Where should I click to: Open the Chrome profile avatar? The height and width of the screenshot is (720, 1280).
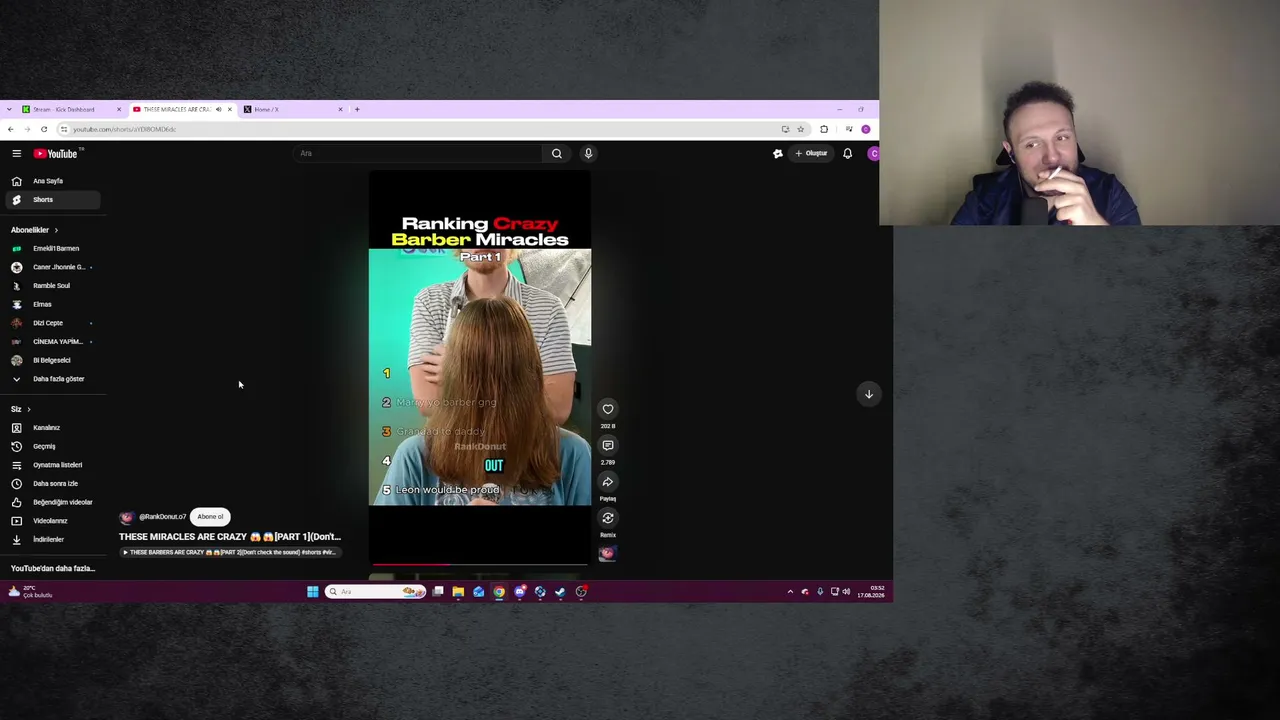(x=866, y=129)
